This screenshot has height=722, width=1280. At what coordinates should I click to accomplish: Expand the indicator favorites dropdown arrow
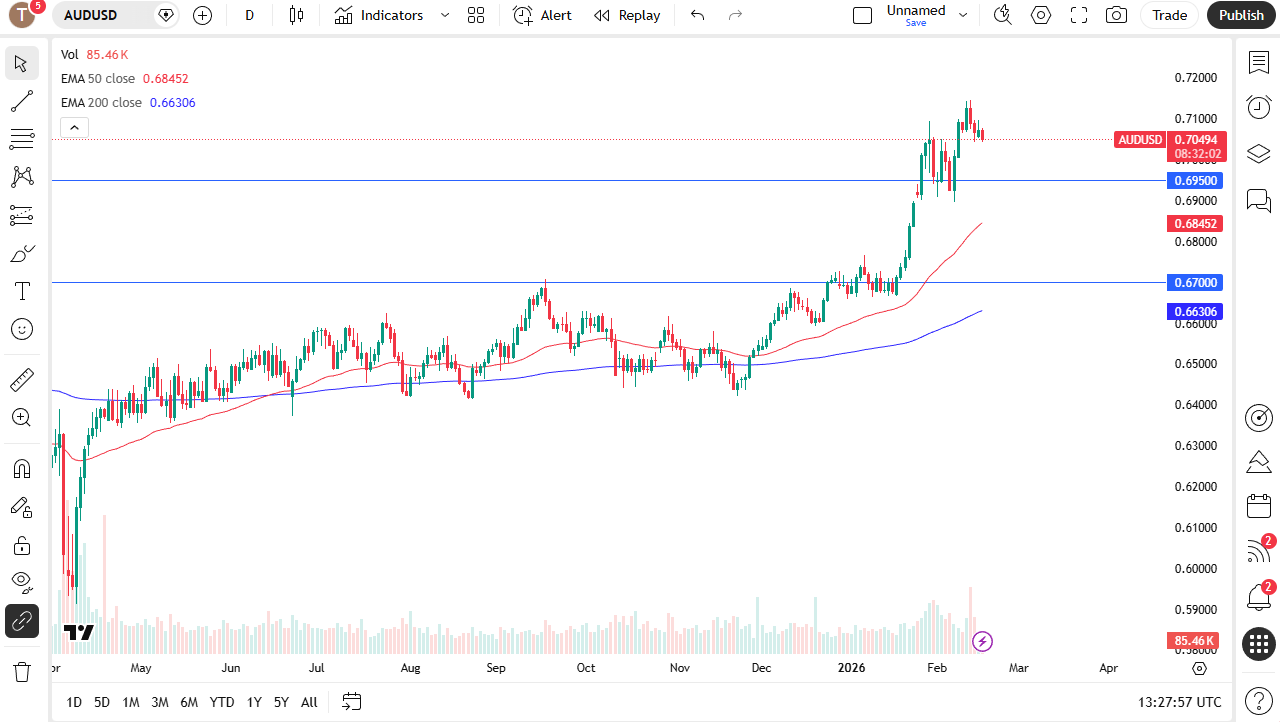[x=446, y=15]
